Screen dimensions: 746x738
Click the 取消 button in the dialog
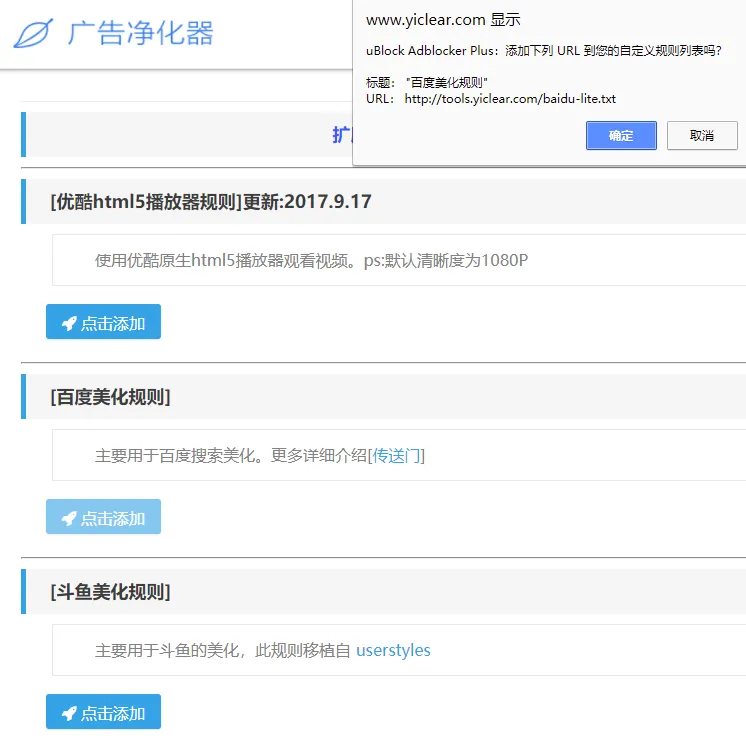pos(702,136)
